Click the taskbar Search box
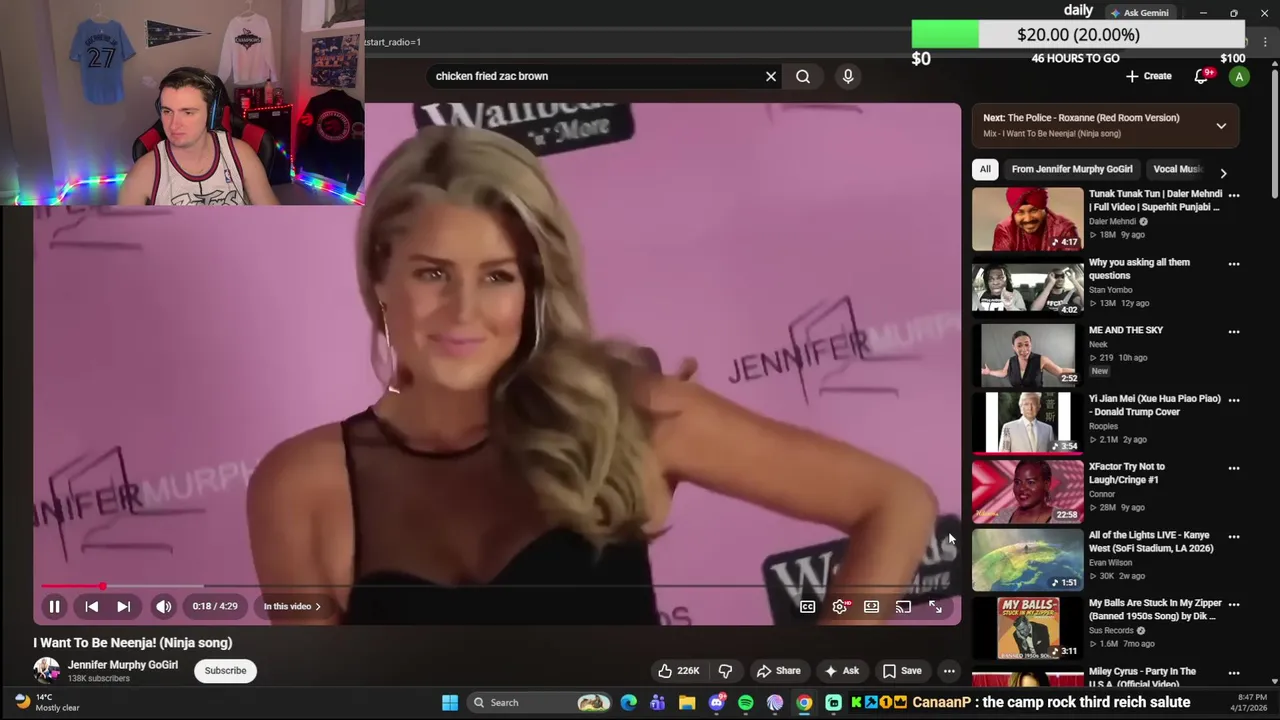Image resolution: width=1280 pixels, height=720 pixels. [540, 702]
